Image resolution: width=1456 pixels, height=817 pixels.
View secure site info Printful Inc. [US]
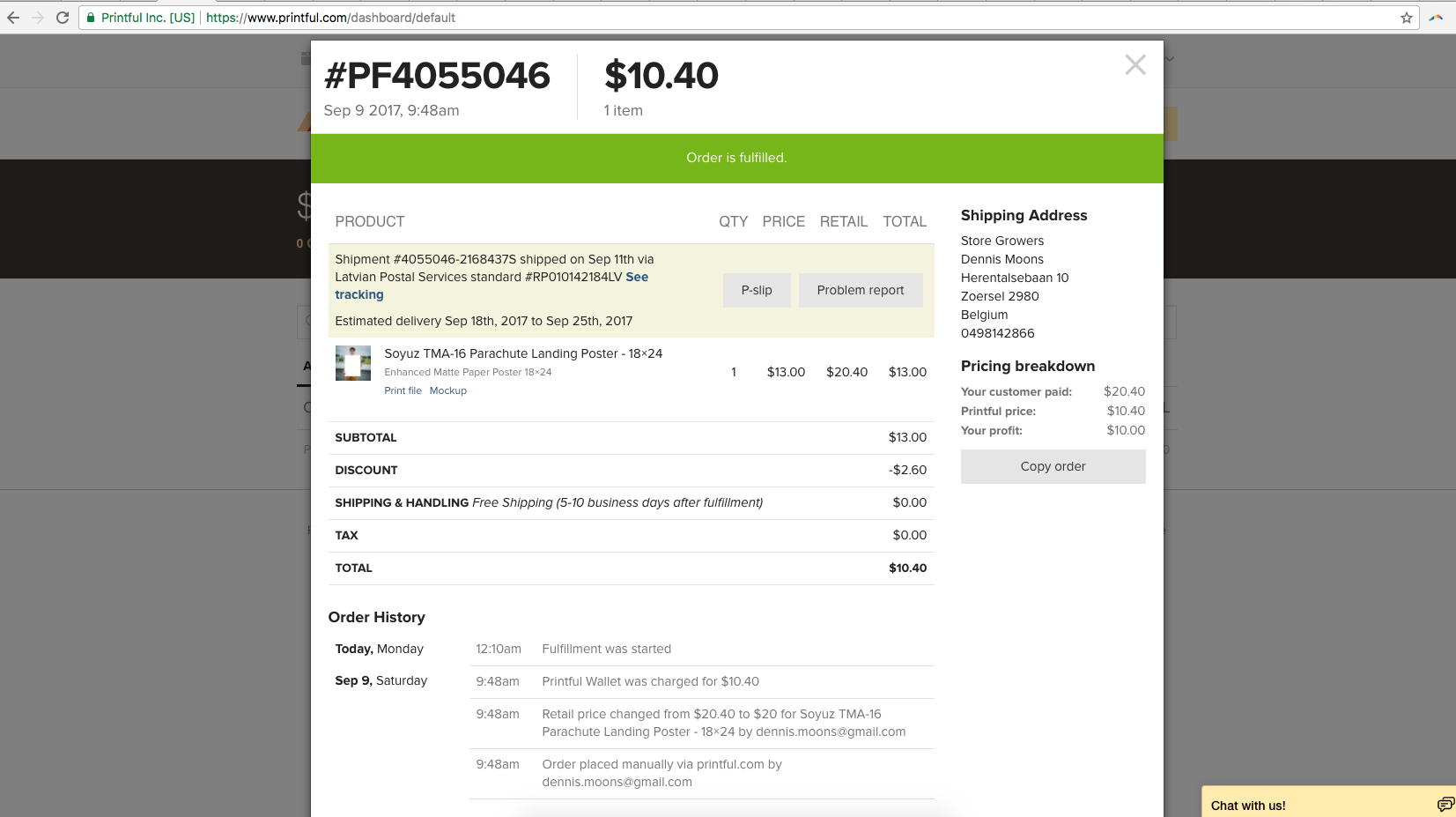click(x=141, y=18)
